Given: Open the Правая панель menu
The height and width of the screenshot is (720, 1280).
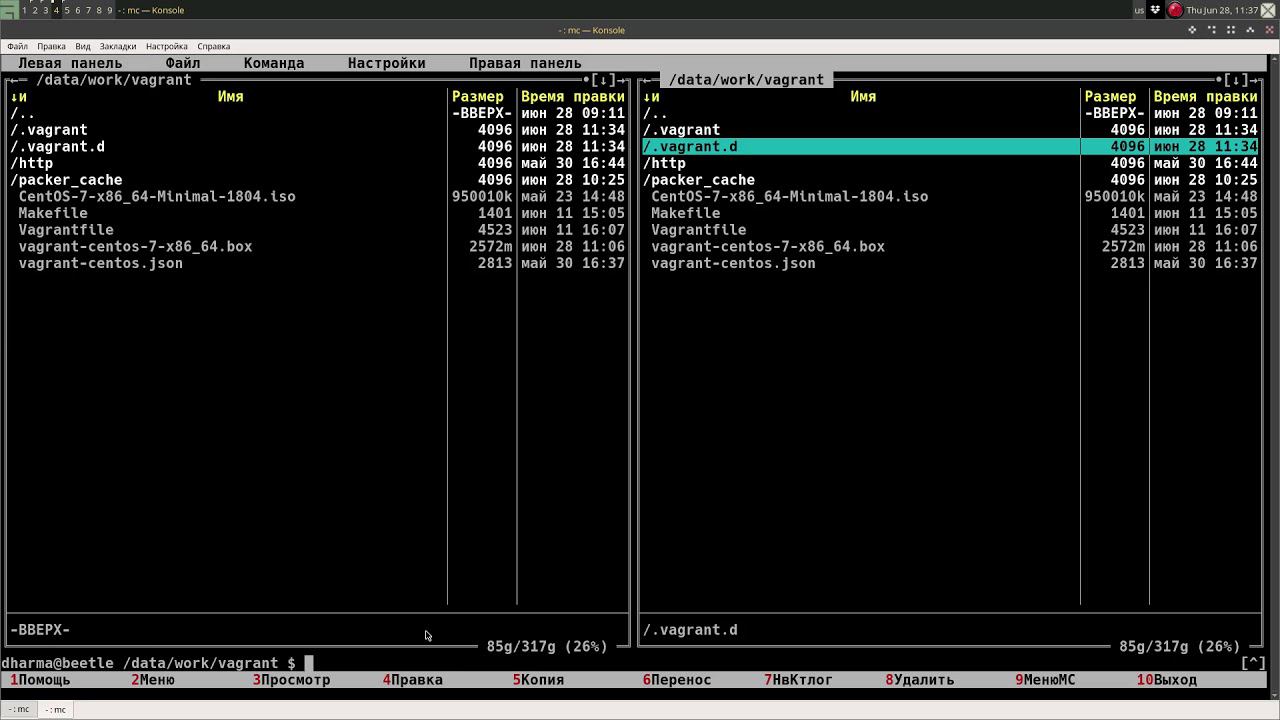Looking at the screenshot, I should tap(525, 63).
